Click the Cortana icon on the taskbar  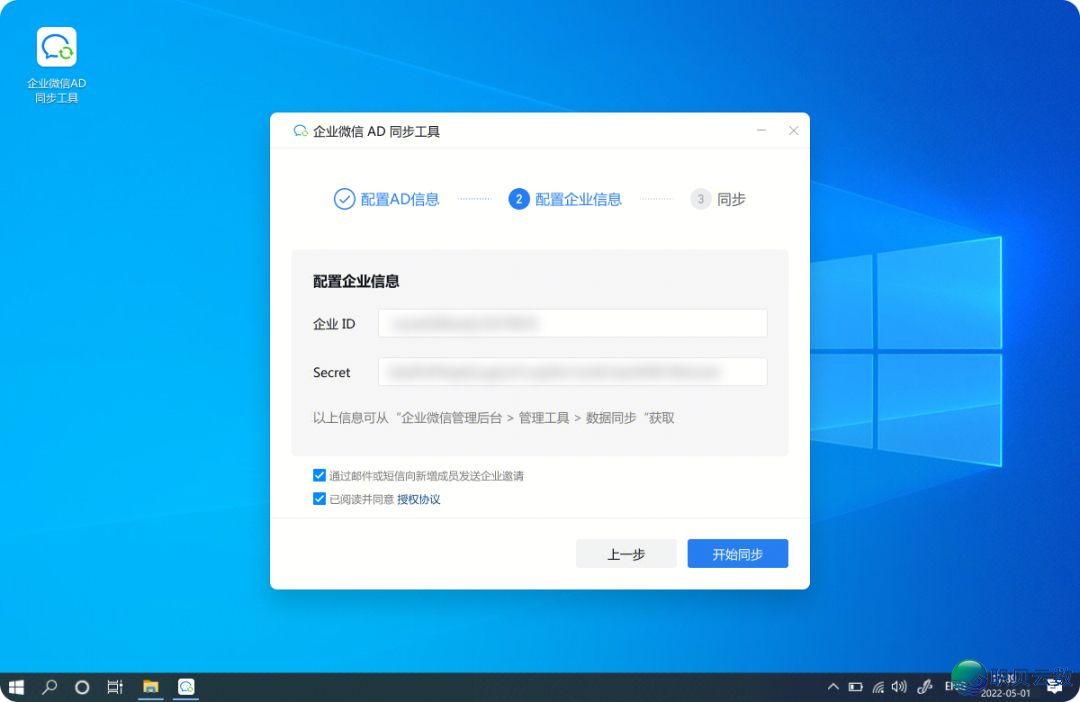pyautogui.click(x=82, y=687)
